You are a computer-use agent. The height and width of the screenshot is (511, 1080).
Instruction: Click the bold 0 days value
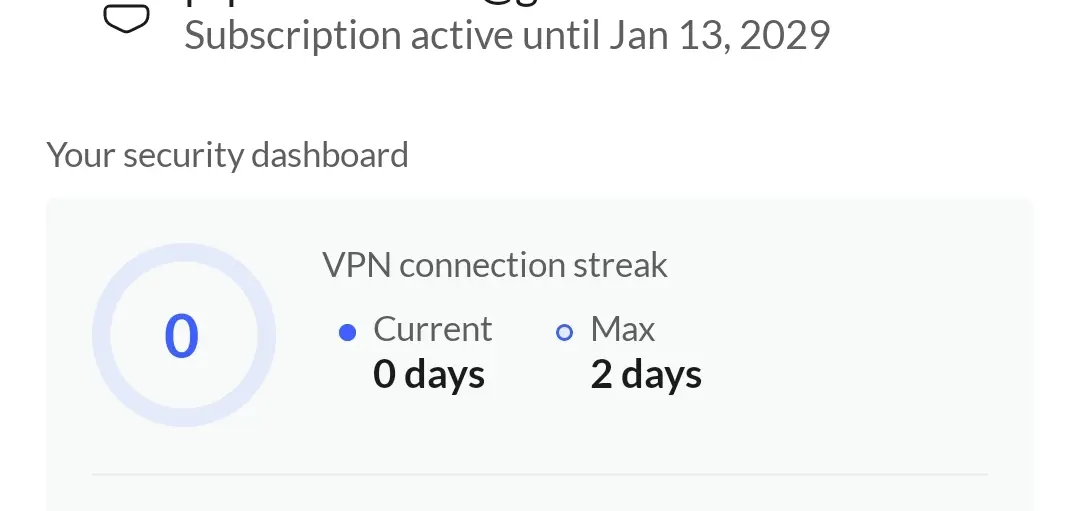coord(429,375)
